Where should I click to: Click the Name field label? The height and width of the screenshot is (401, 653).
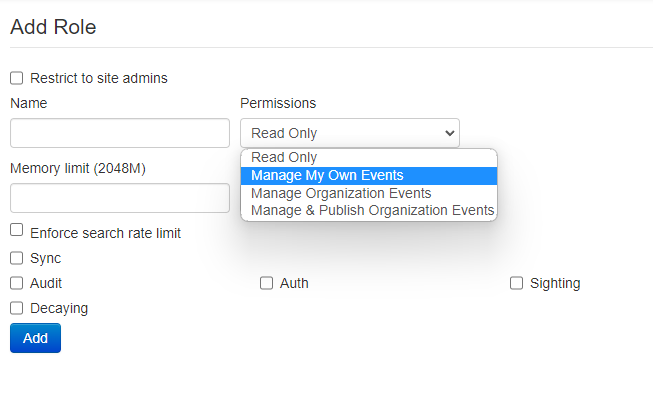29,103
